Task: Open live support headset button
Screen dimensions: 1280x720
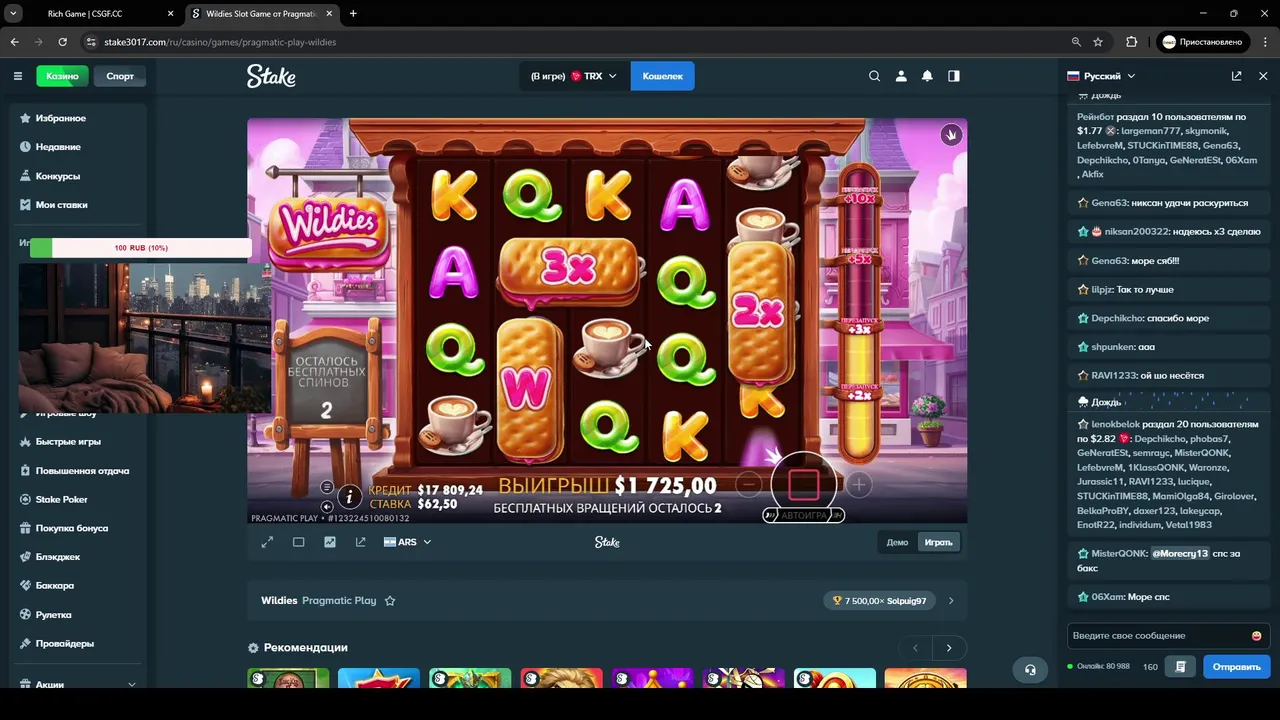Action: click(1030, 670)
